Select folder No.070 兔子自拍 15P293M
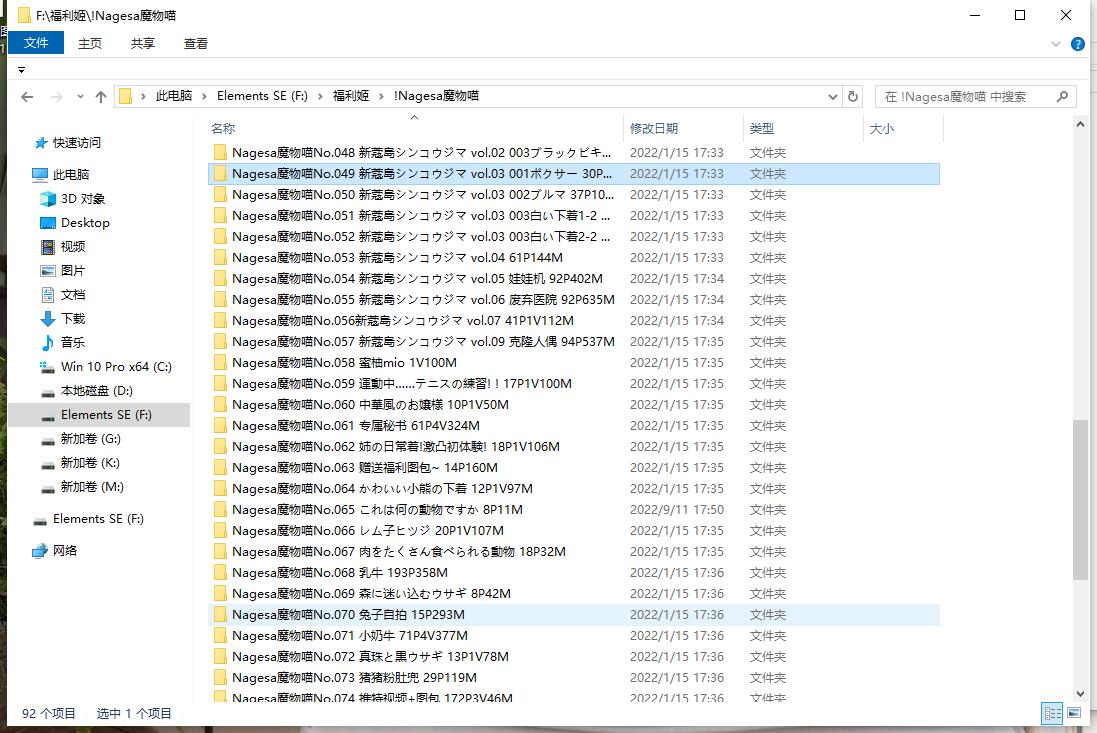 [x=574, y=614]
